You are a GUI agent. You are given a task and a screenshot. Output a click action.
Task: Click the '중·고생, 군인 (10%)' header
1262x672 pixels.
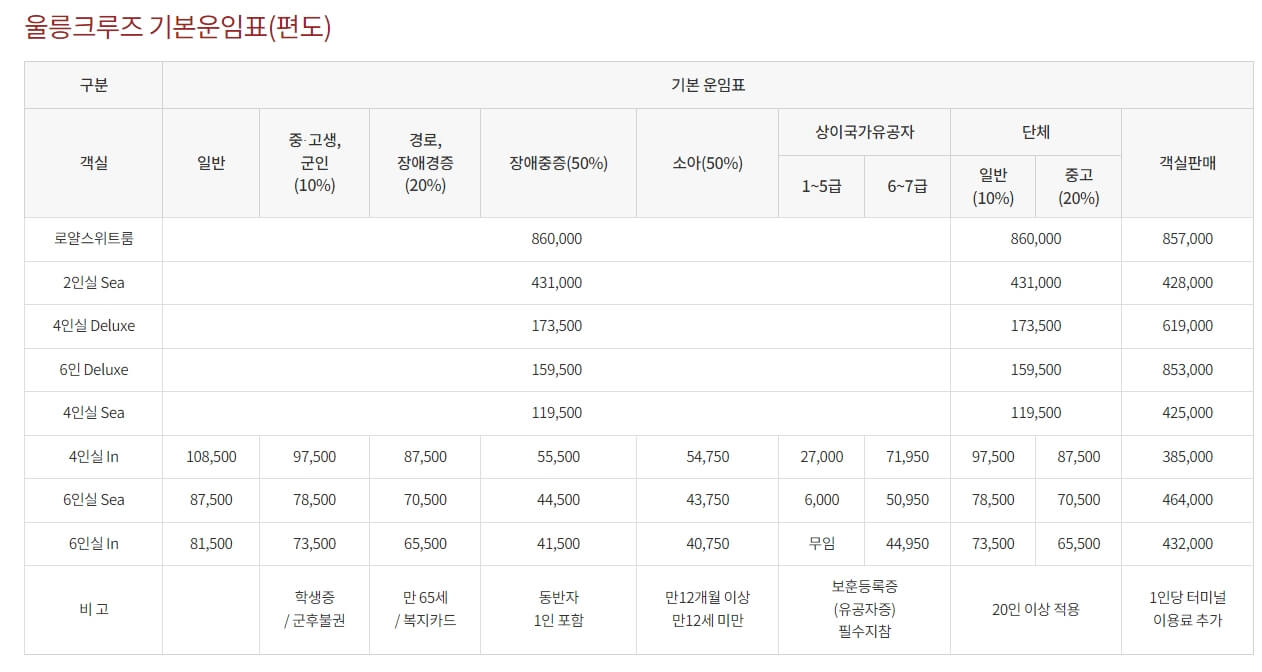pyautogui.click(x=315, y=163)
